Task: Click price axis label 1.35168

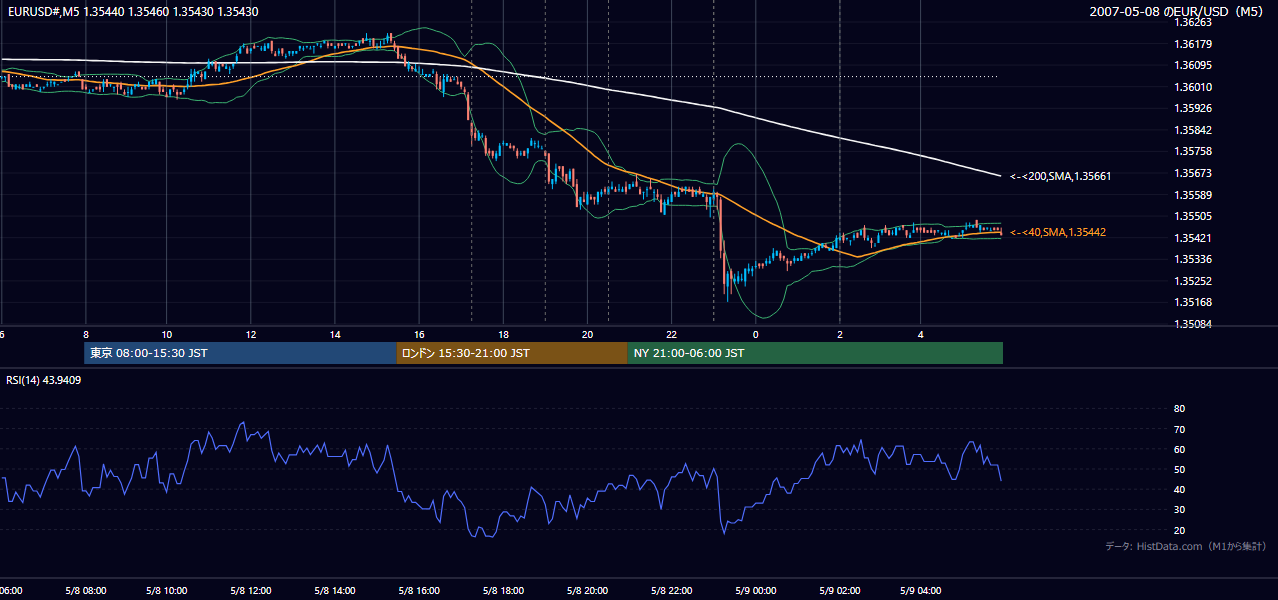Action: (x=1193, y=302)
